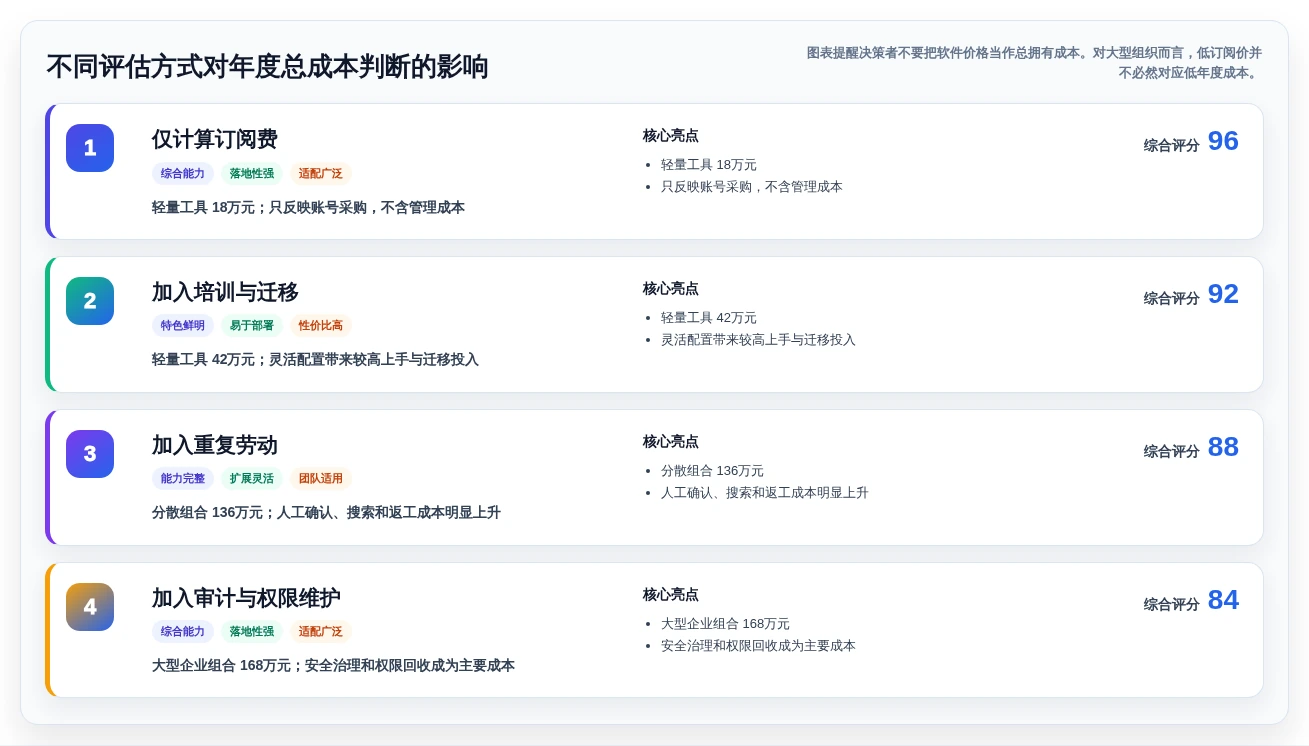
Task: Click summary line 大型企业组合 168万元；安全治理
Action: [333, 666]
